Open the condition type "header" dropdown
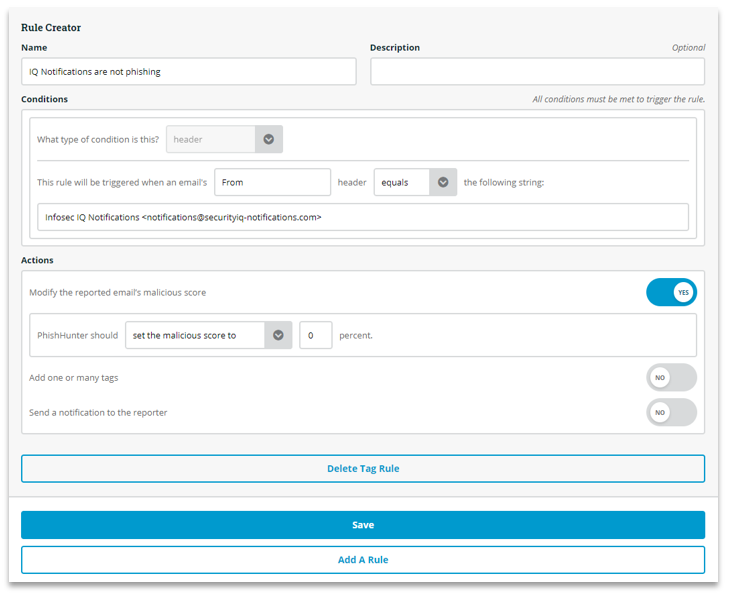729x597 pixels. (224, 140)
